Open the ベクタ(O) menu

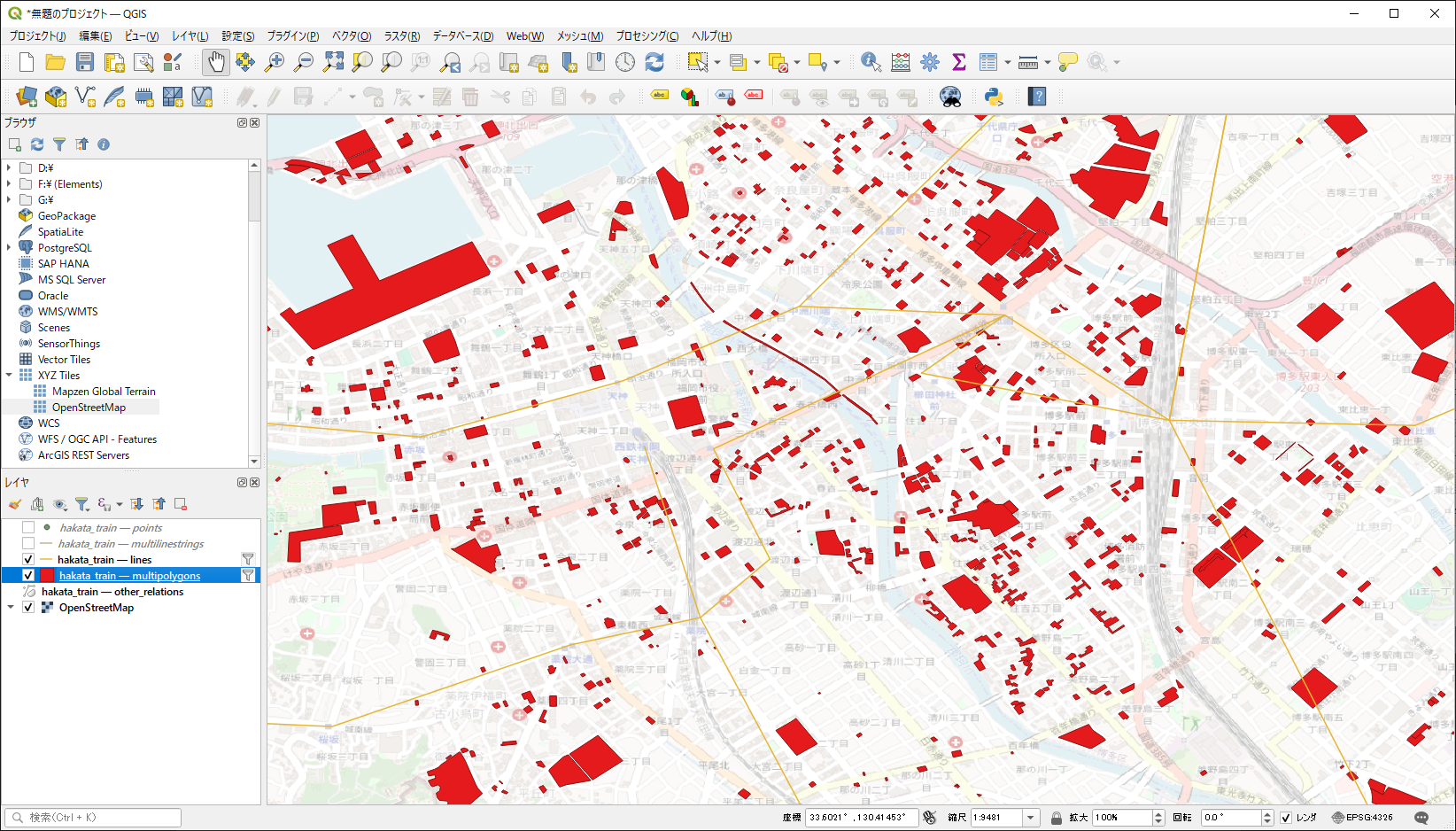[351, 36]
